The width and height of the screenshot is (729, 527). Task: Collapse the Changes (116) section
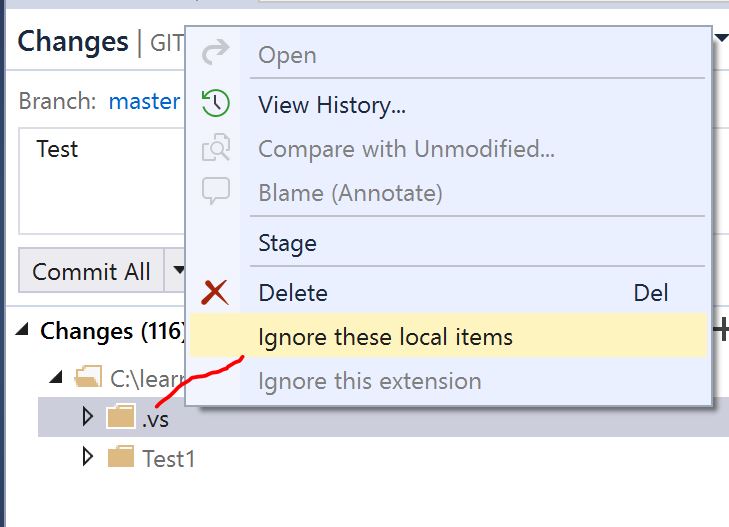point(22,331)
